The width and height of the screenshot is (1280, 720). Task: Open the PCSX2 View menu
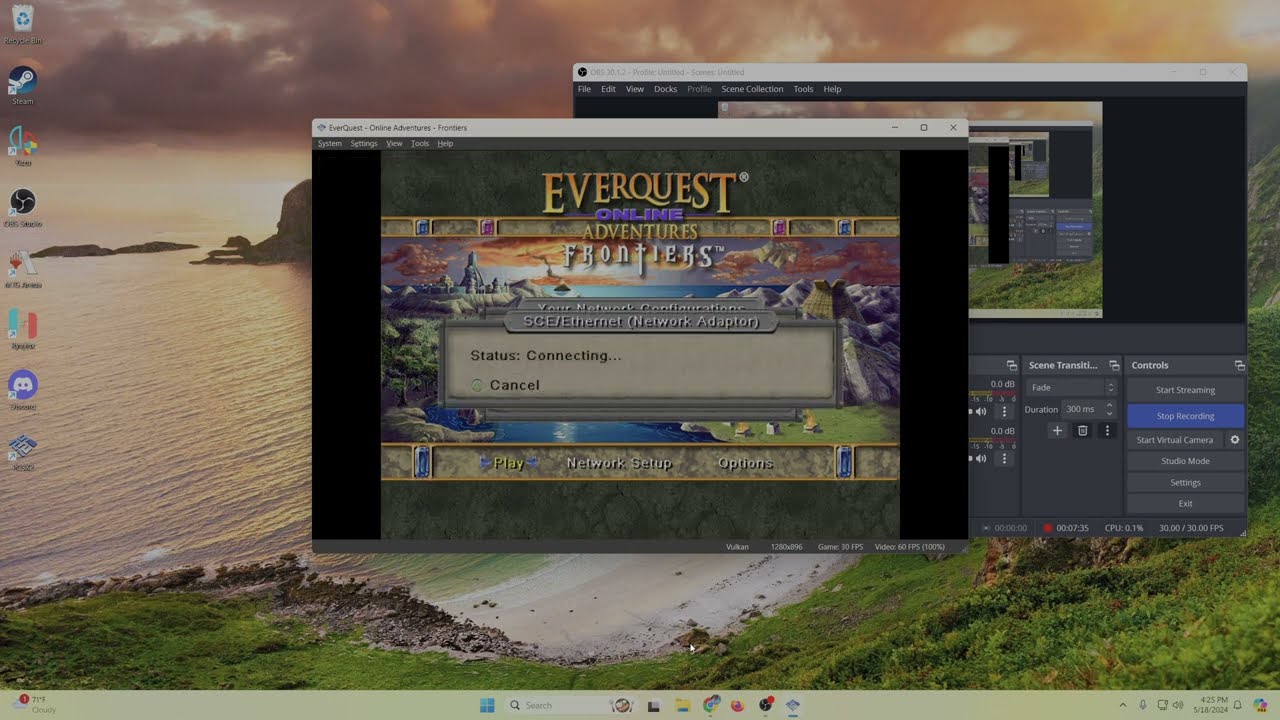point(394,143)
